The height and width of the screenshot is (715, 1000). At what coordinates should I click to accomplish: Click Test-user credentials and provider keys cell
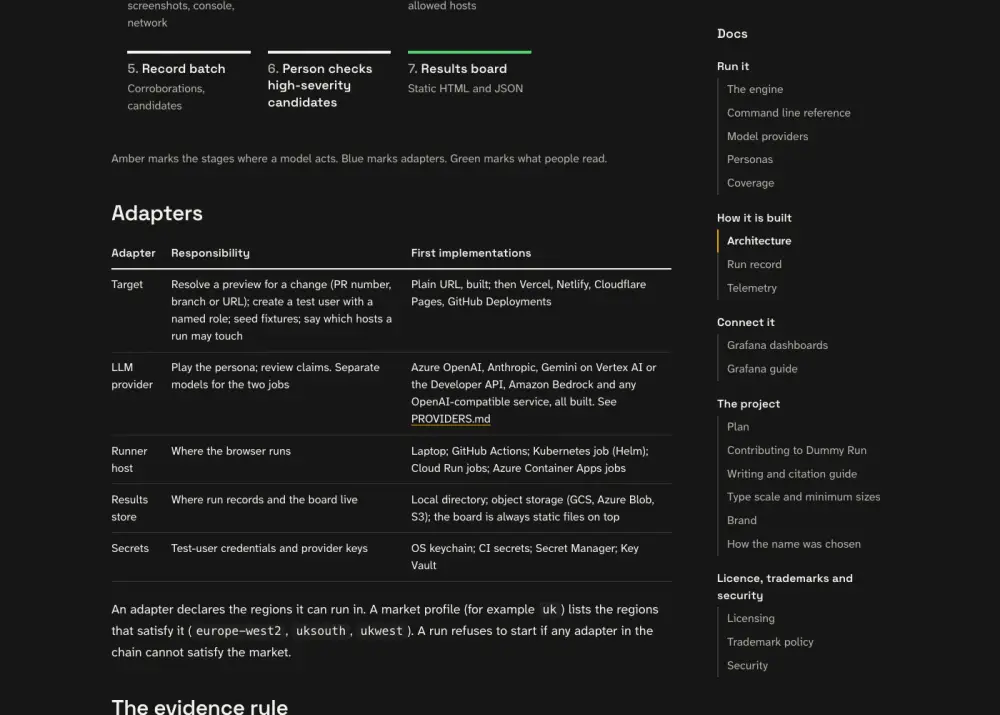click(269, 549)
